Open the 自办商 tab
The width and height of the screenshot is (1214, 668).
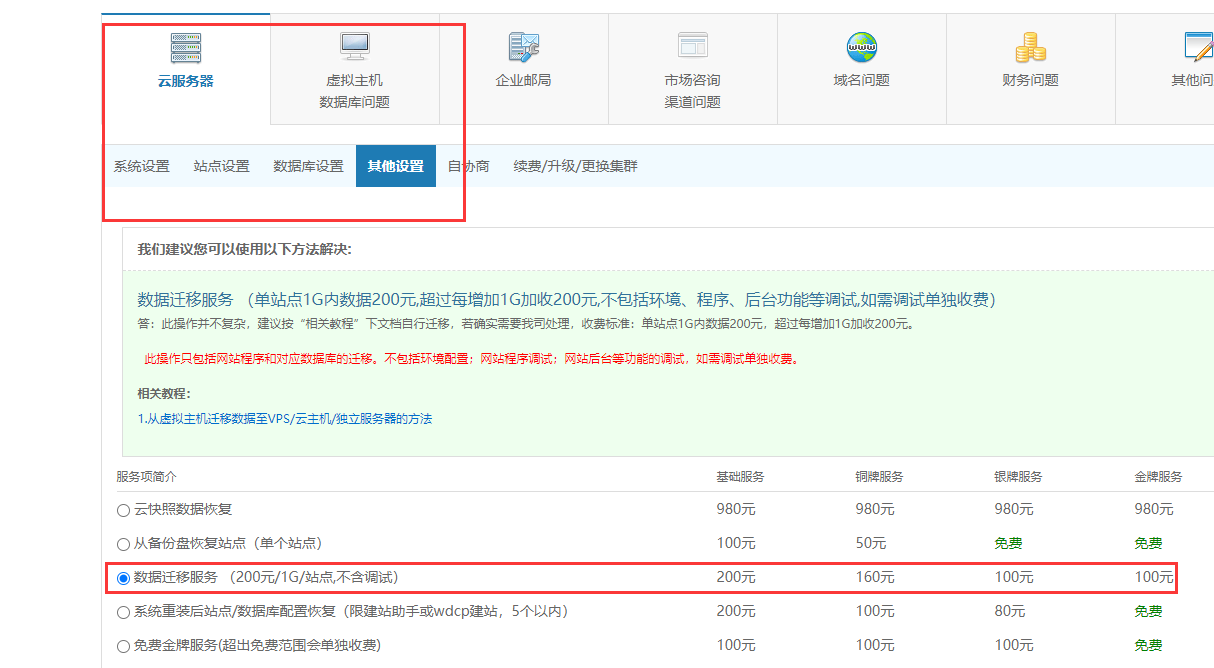(x=468, y=166)
